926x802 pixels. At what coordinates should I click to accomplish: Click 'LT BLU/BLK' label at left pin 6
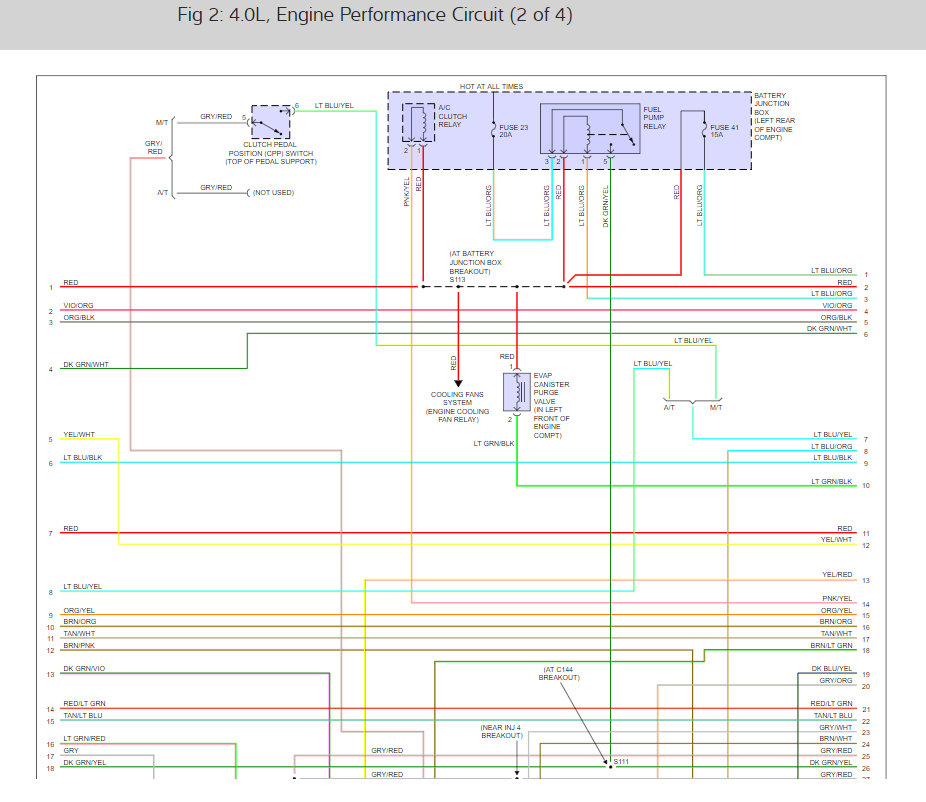(x=83, y=458)
